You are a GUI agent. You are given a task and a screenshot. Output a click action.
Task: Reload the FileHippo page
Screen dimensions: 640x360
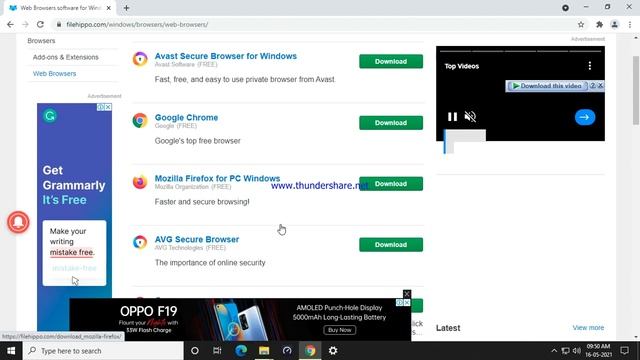[x=40, y=24]
